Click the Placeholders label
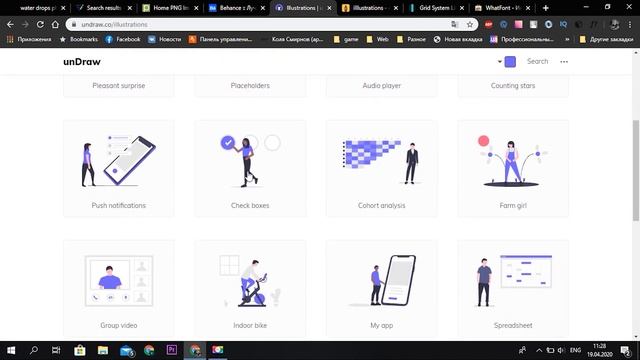The width and height of the screenshot is (640, 360). (250, 85)
